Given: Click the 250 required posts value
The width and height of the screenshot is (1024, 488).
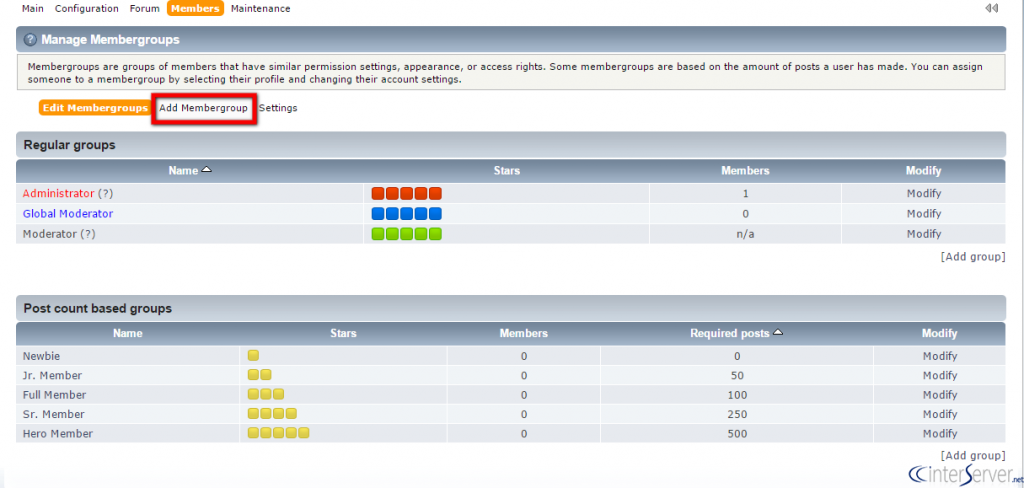Looking at the screenshot, I should point(737,414).
